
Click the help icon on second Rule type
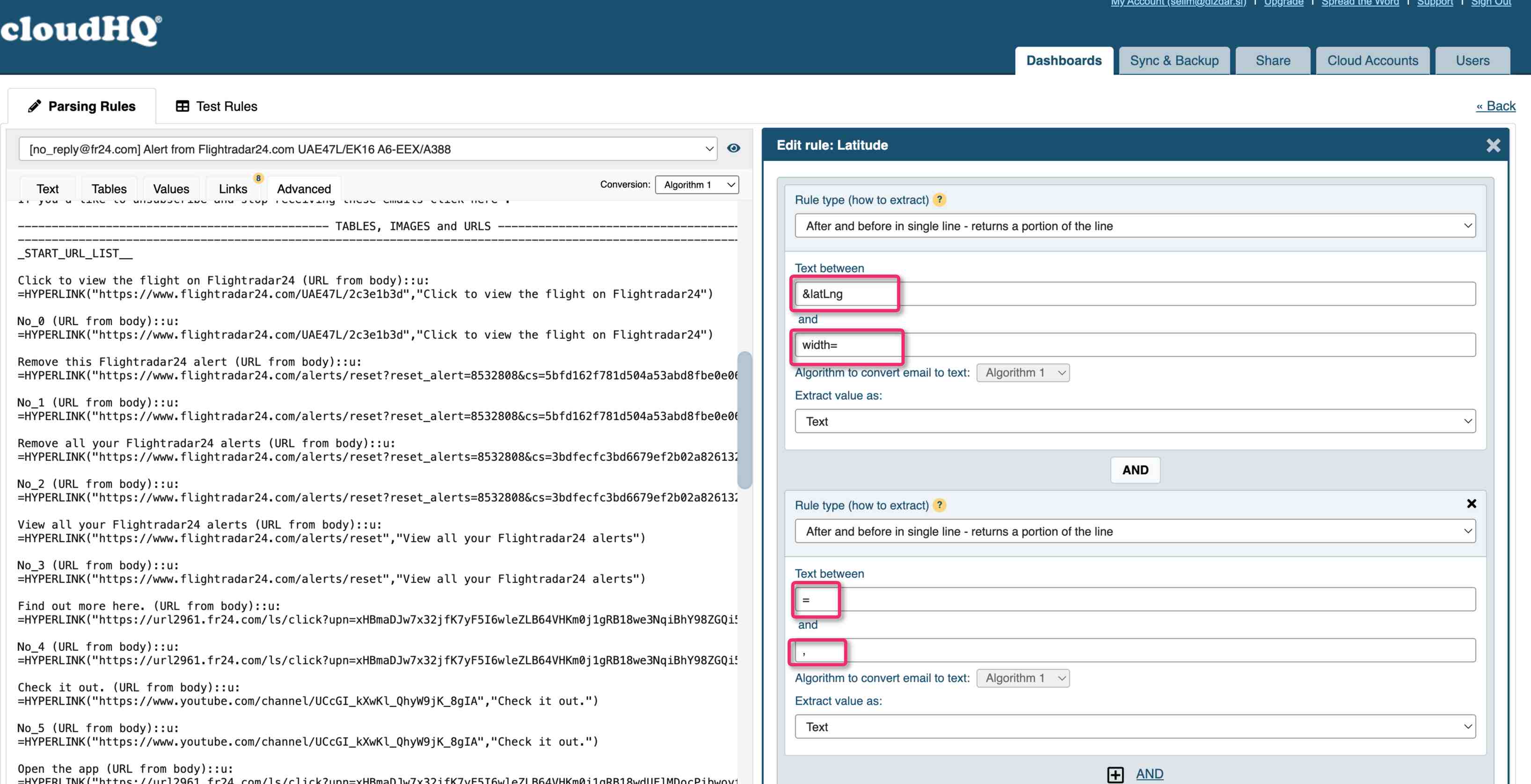point(939,505)
